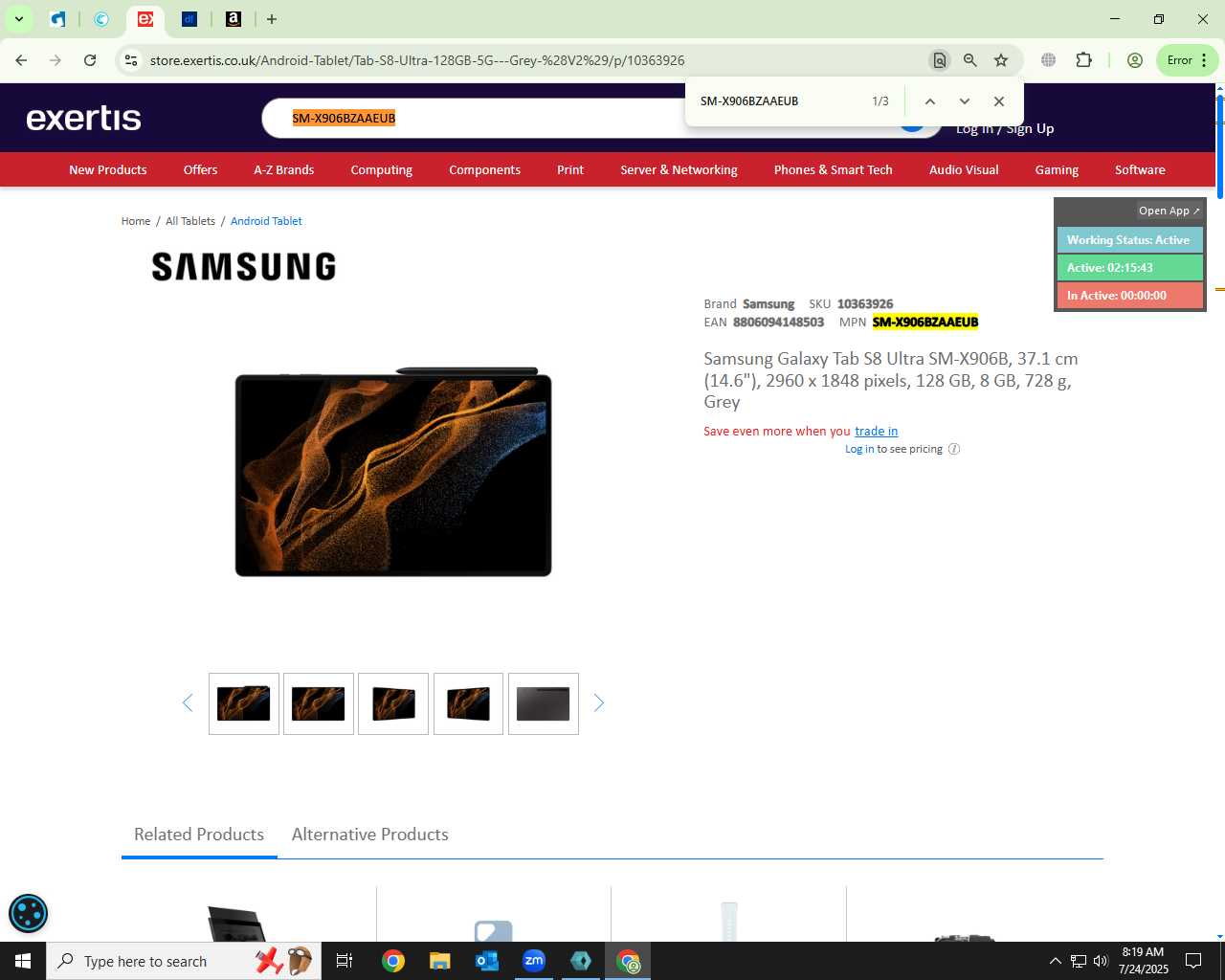Select the grey back-view thumbnail
1225x980 pixels.
pos(544,704)
